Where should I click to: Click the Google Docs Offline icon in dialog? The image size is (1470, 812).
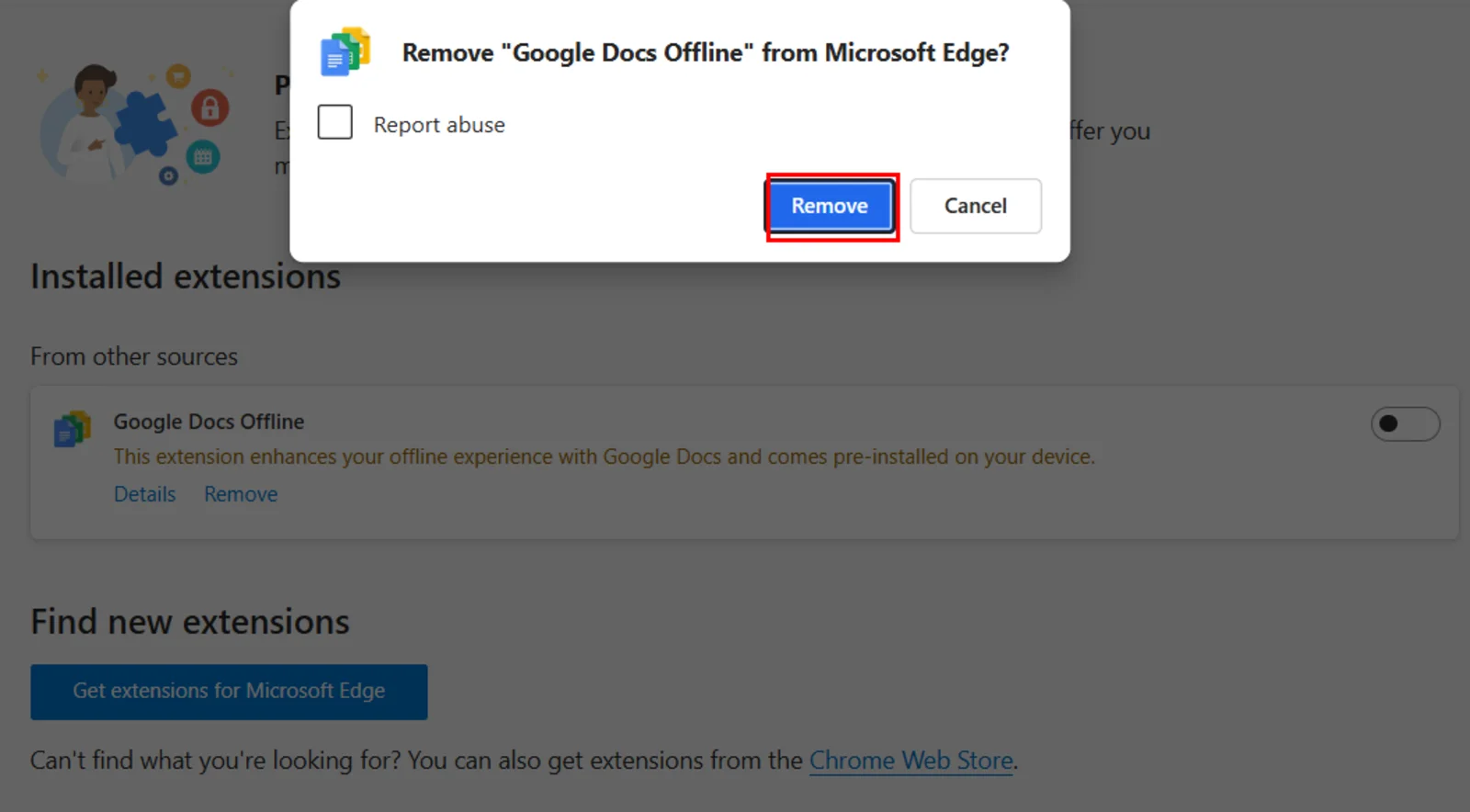(345, 52)
